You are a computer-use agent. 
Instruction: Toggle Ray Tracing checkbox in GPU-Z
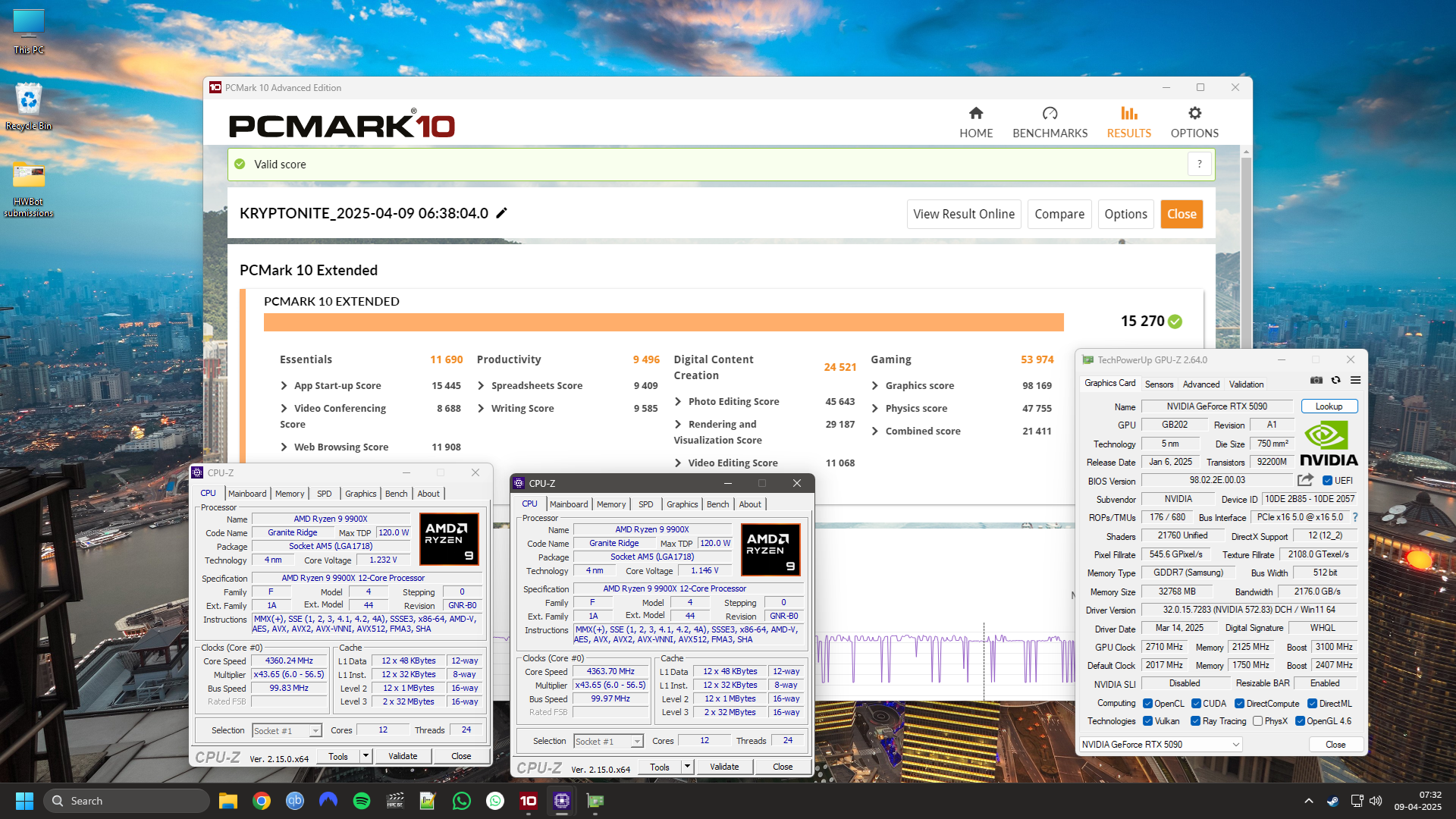coord(1195,720)
